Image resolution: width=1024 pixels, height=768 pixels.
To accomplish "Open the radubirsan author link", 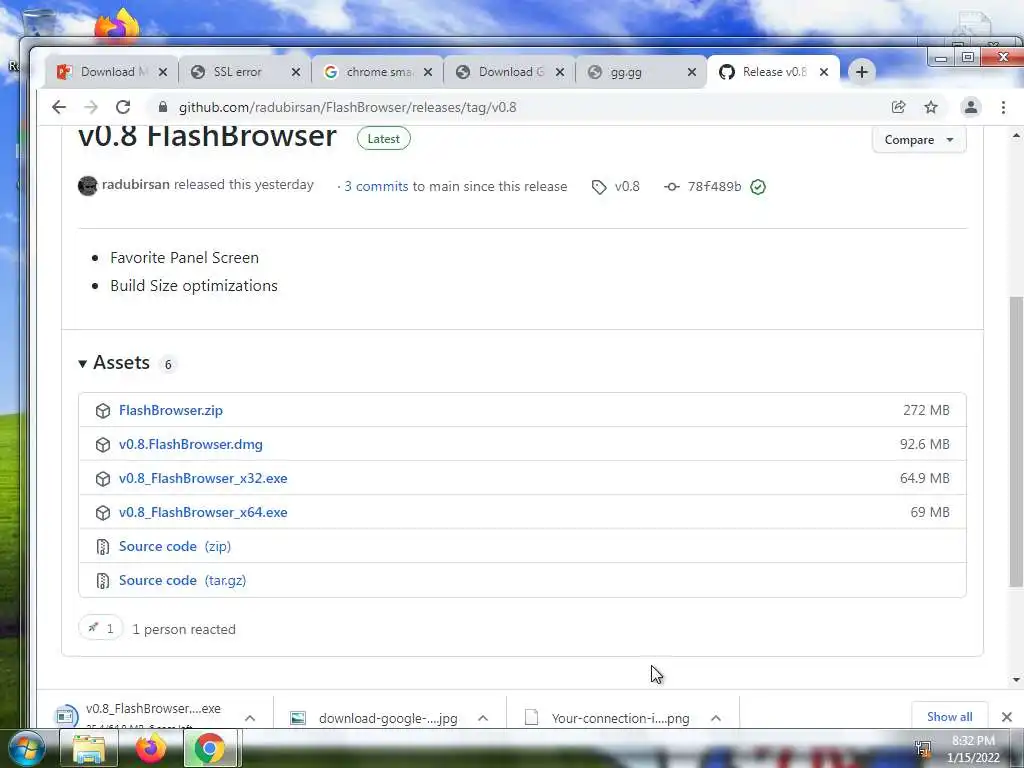I will click(x=136, y=185).
